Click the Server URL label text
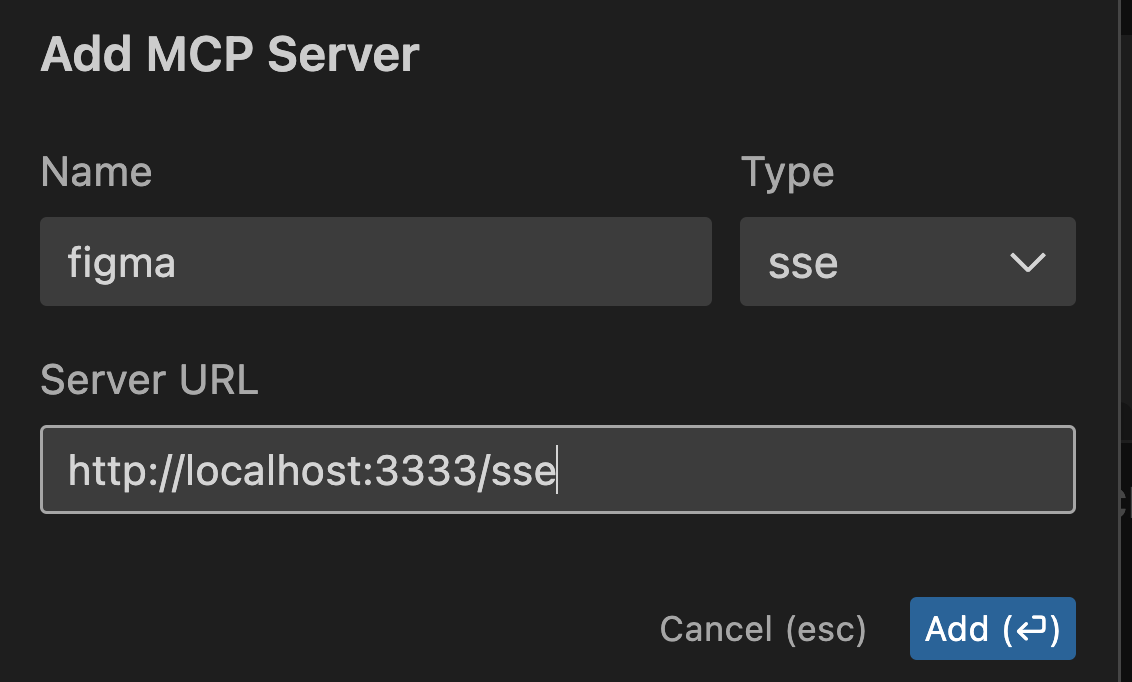Screen dimensions: 1132x682 tap(148, 380)
